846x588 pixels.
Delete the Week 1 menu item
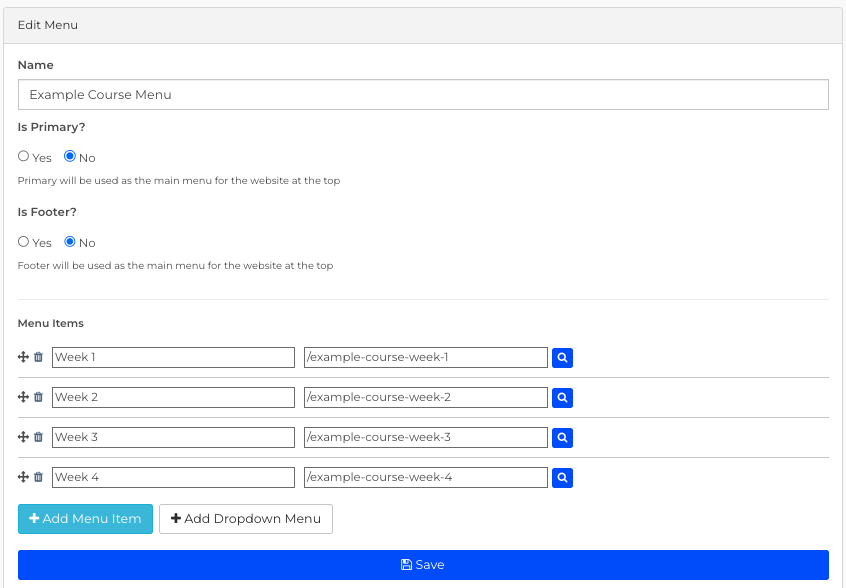coord(38,357)
